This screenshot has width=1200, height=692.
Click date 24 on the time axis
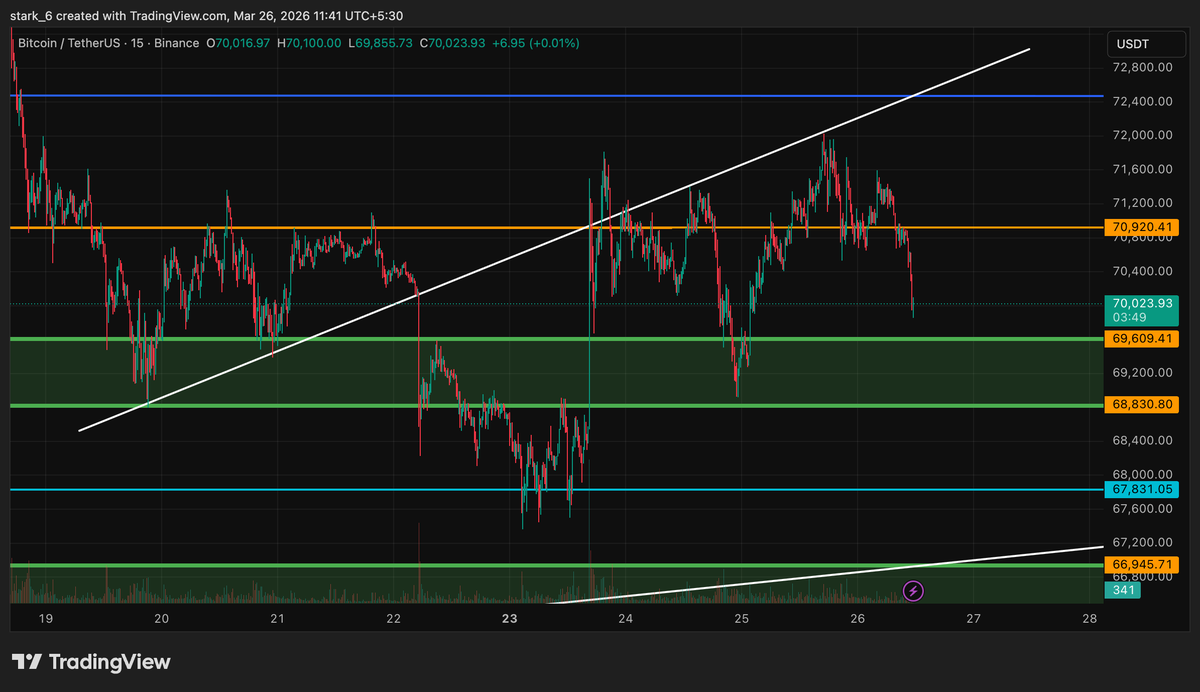[626, 619]
